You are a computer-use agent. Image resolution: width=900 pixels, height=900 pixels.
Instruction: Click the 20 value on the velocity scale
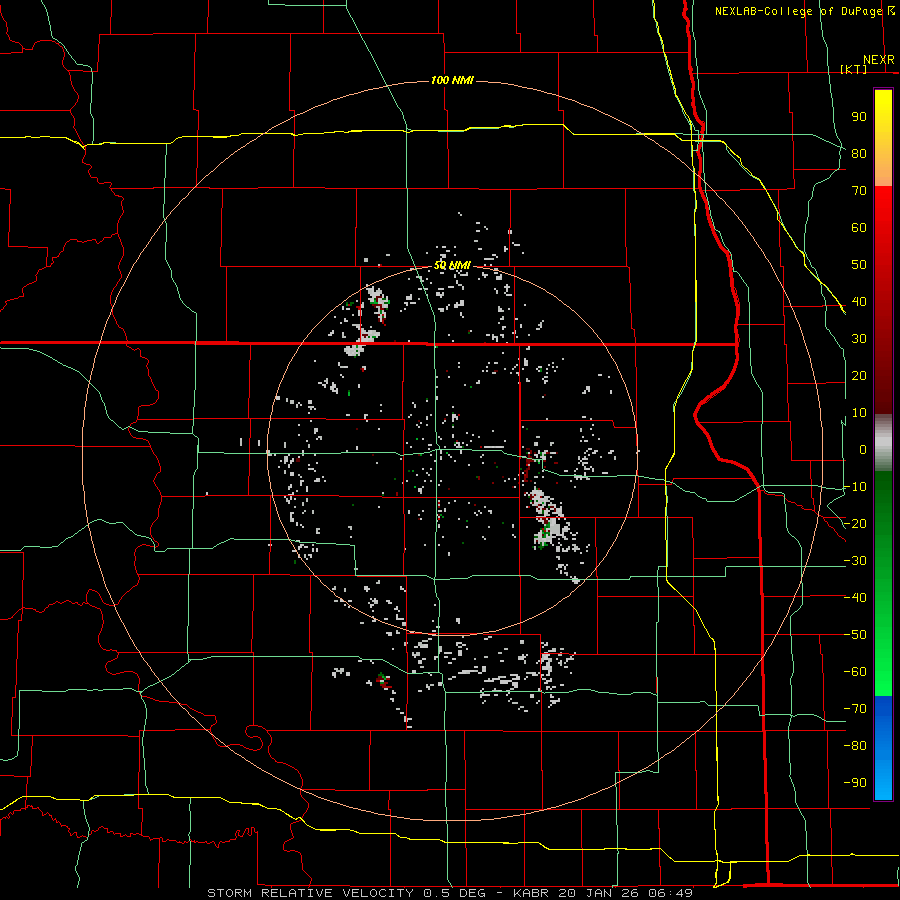859,375
